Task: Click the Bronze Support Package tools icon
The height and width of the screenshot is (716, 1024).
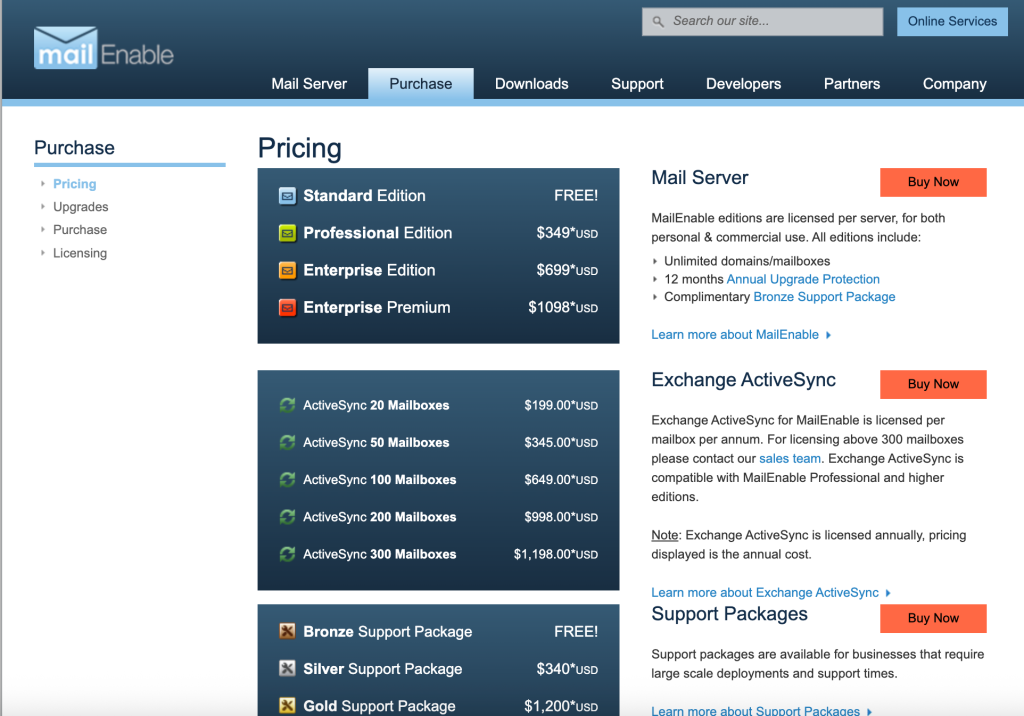Action: pyautogui.click(x=287, y=631)
